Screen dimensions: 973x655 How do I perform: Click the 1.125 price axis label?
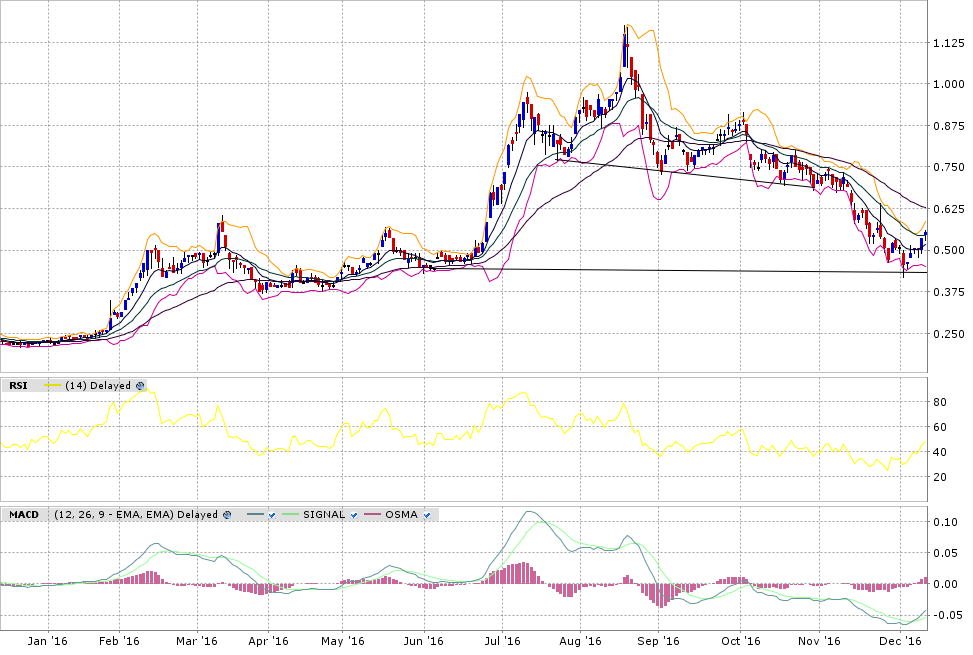pyautogui.click(x=947, y=43)
